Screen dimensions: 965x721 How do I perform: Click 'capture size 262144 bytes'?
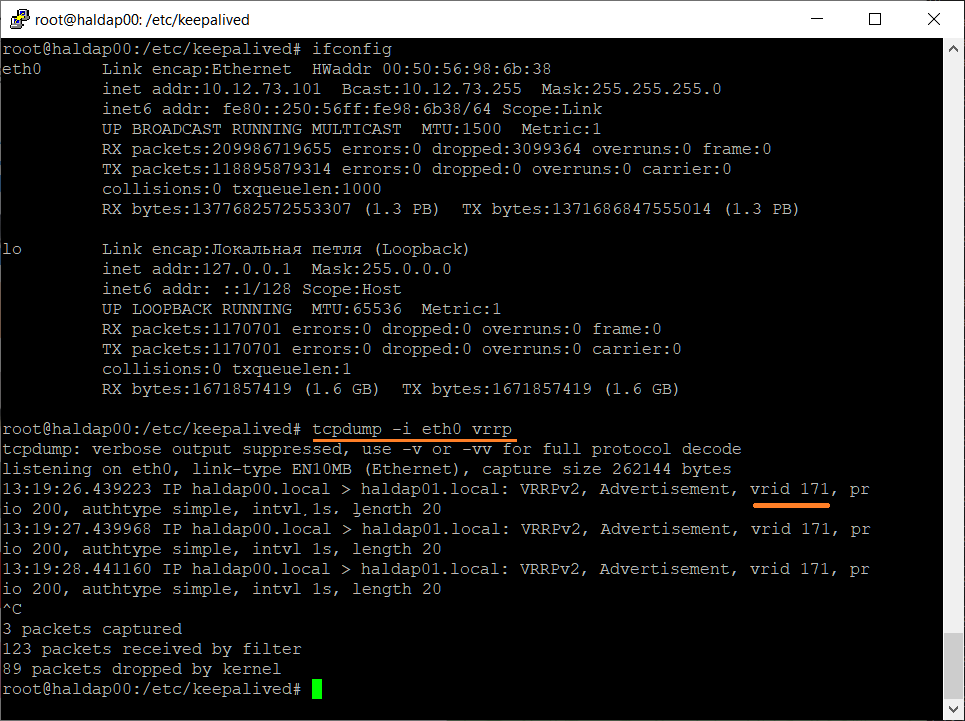tap(607, 469)
